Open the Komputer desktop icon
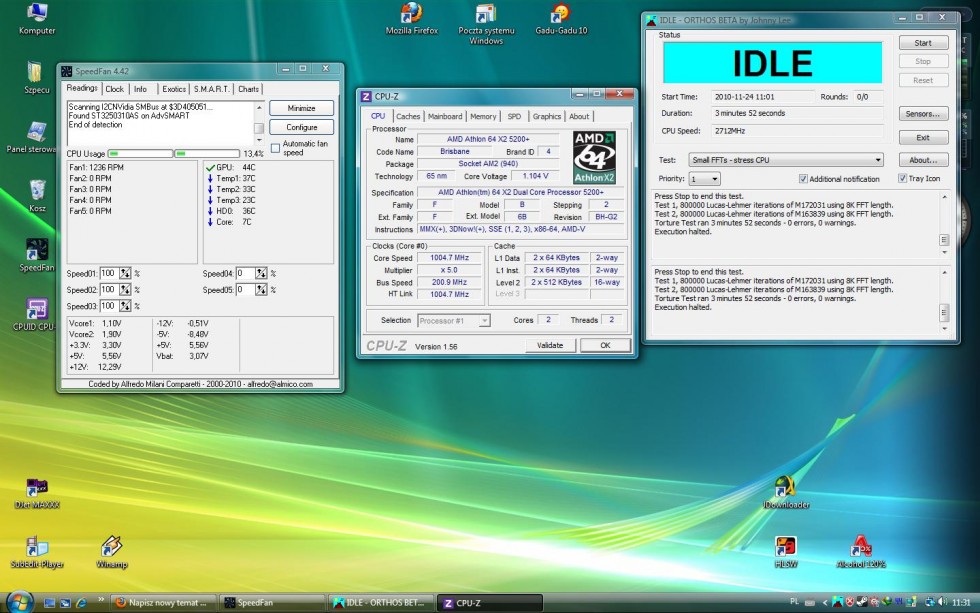 [x=37, y=14]
